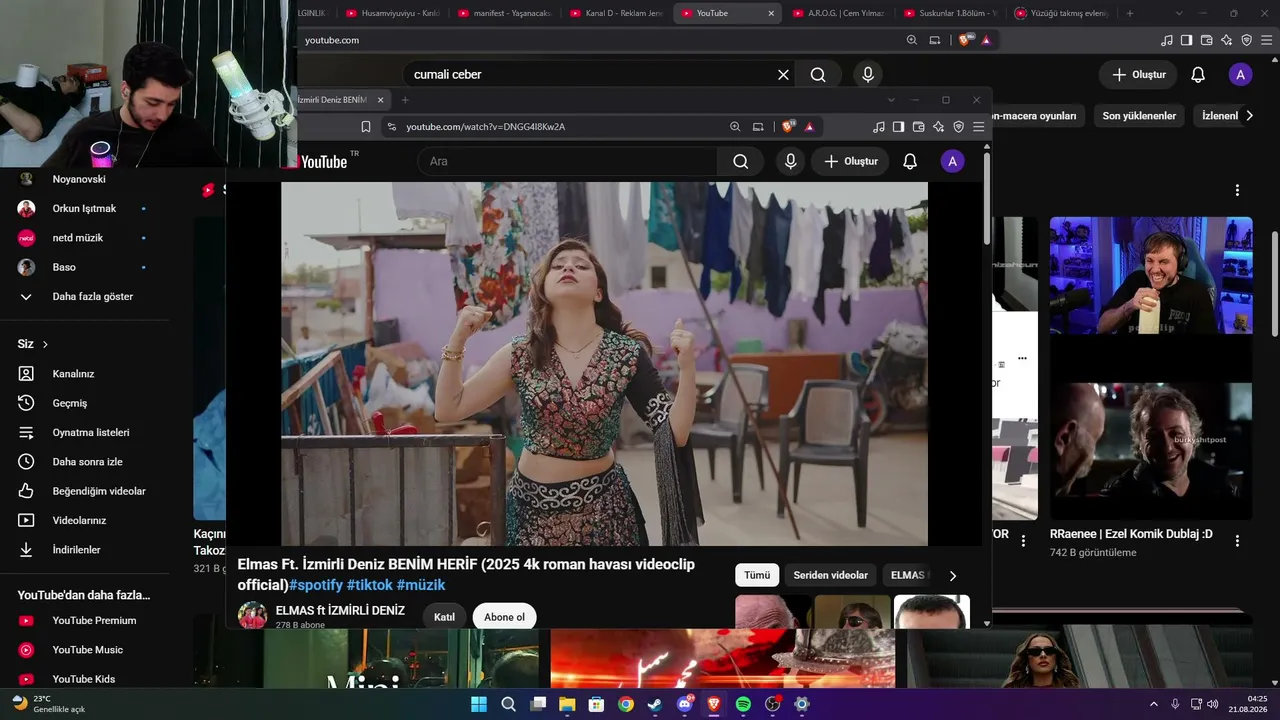Close the active 'YouTube' tab in back window
The height and width of the screenshot is (720, 1280).
[771, 13]
